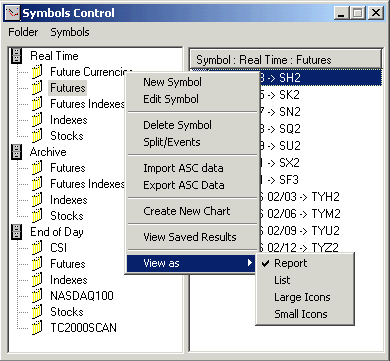Click folder icon beside Real Time Futures Indexes

37,104
